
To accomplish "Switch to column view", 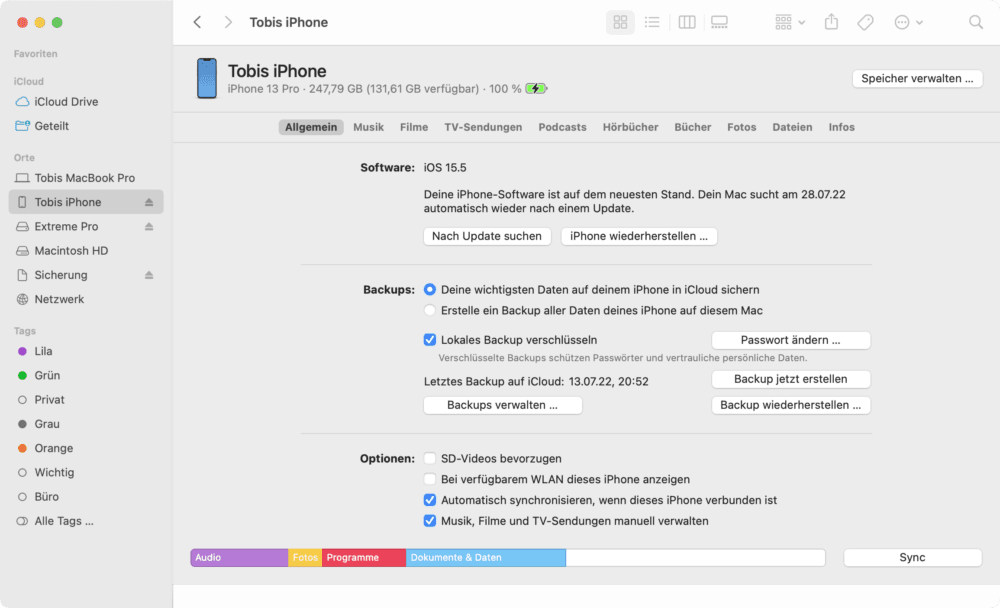I will click(687, 22).
